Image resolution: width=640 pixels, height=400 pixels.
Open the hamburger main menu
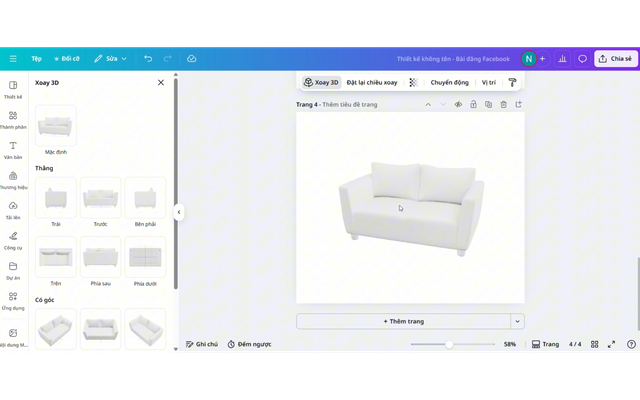(13, 59)
